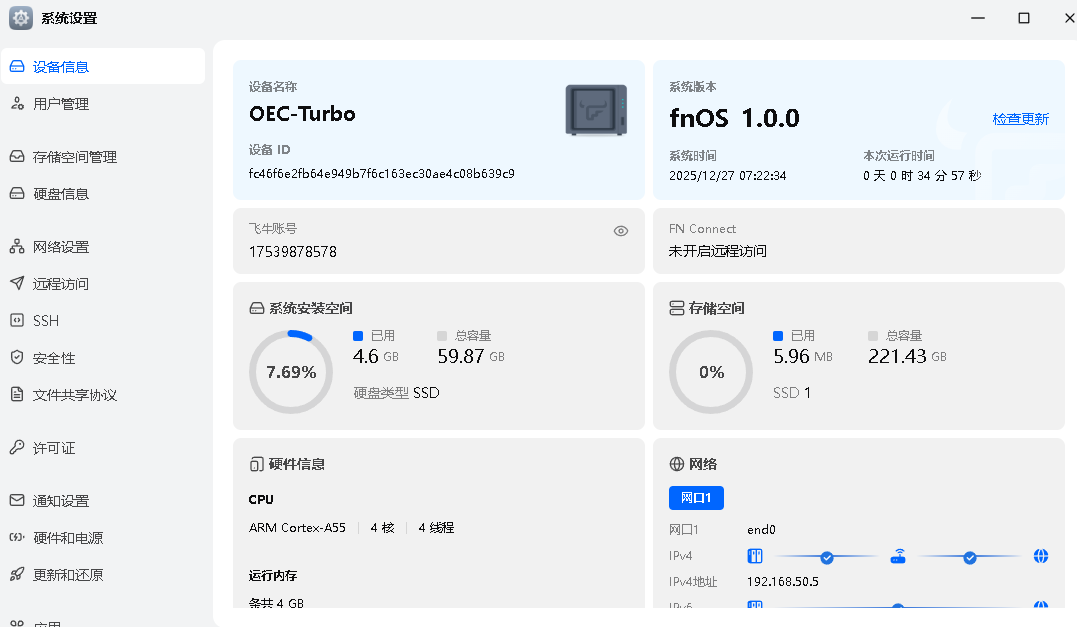Viewport: 1077px width, 627px height.
Task: Click the IPv4 internet globe icon
Action: pos(1041,556)
